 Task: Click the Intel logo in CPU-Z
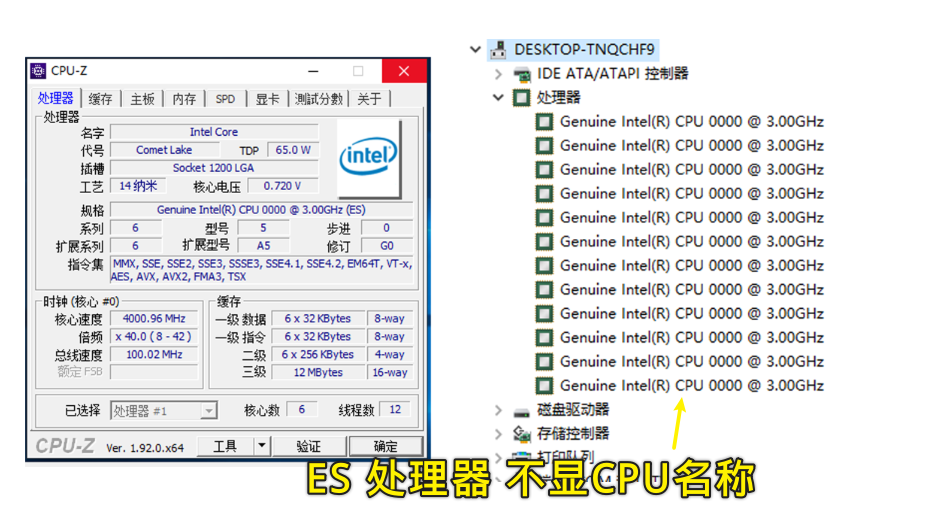tap(369, 158)
